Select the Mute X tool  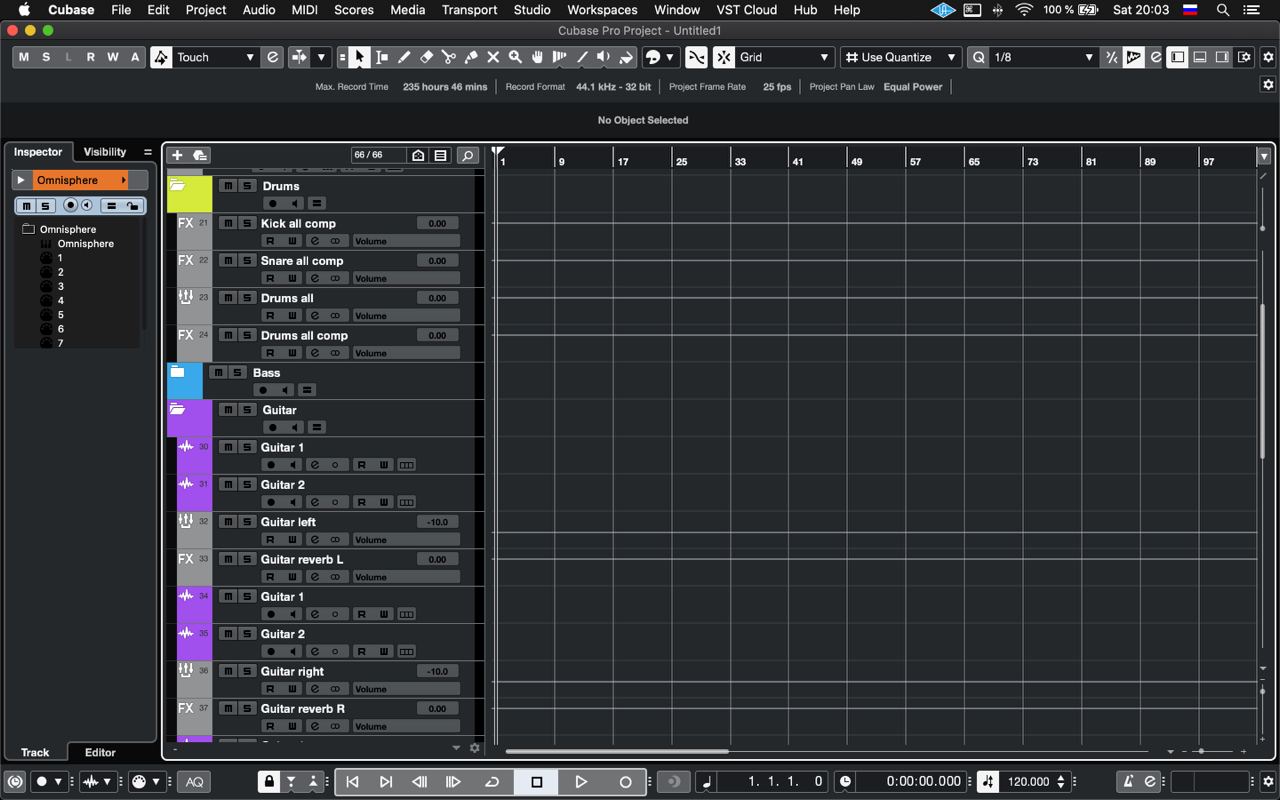coord(493,57)
